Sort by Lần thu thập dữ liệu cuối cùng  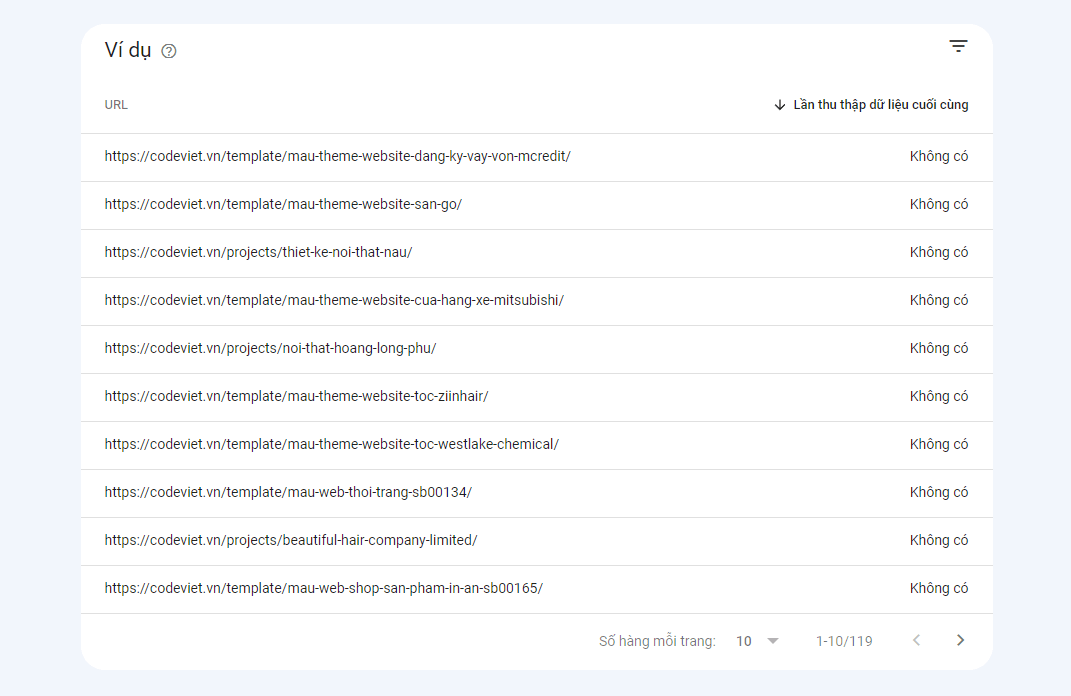tap(880, 105)
